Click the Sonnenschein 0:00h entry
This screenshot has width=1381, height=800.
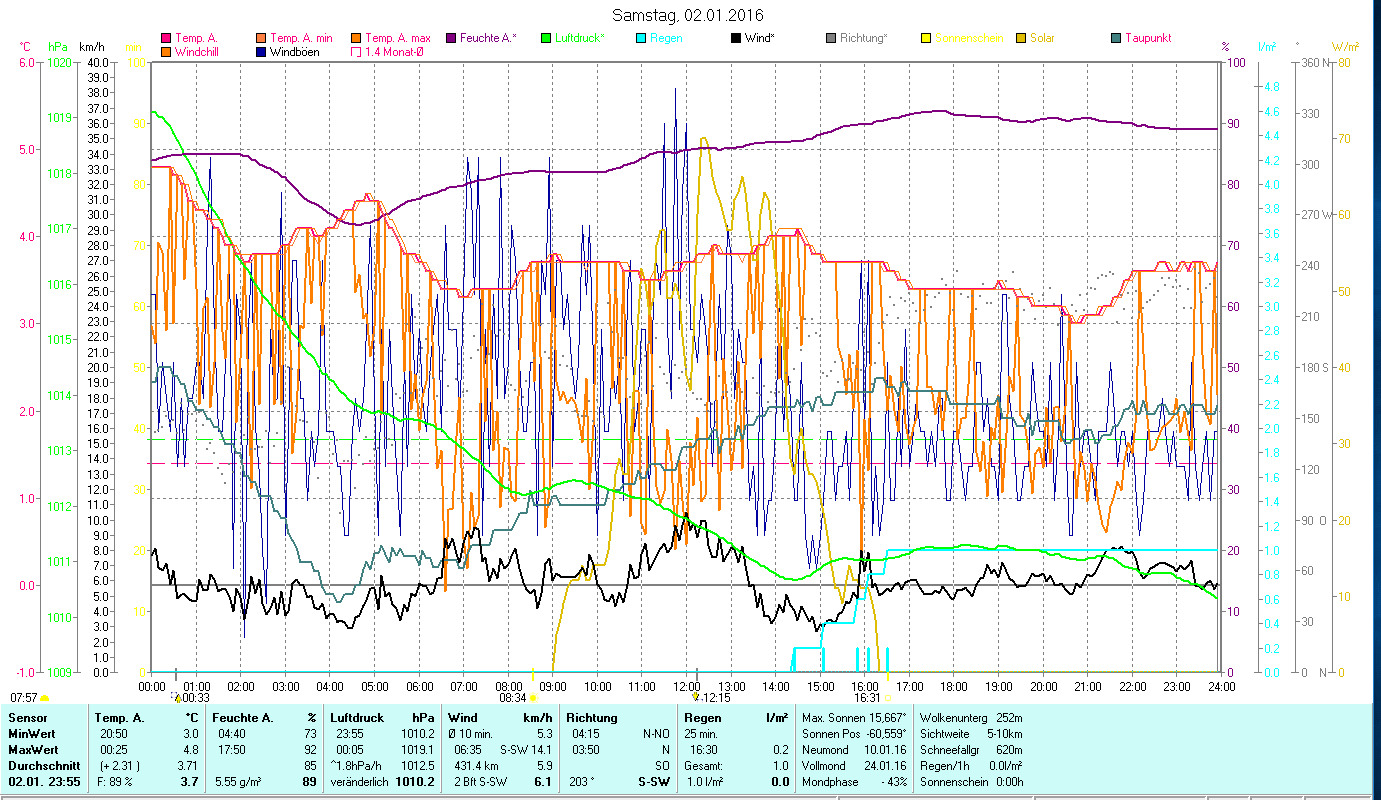pyautogui.click(x=970, y=781)
